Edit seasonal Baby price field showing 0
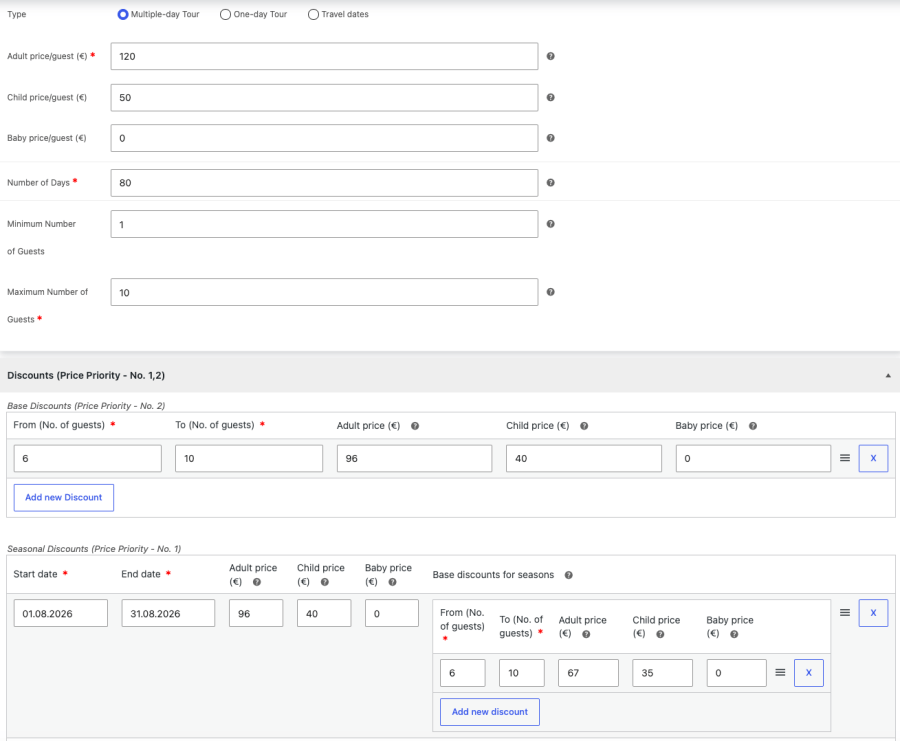Viewport: 900px width, 741px height. pos(392,613)
